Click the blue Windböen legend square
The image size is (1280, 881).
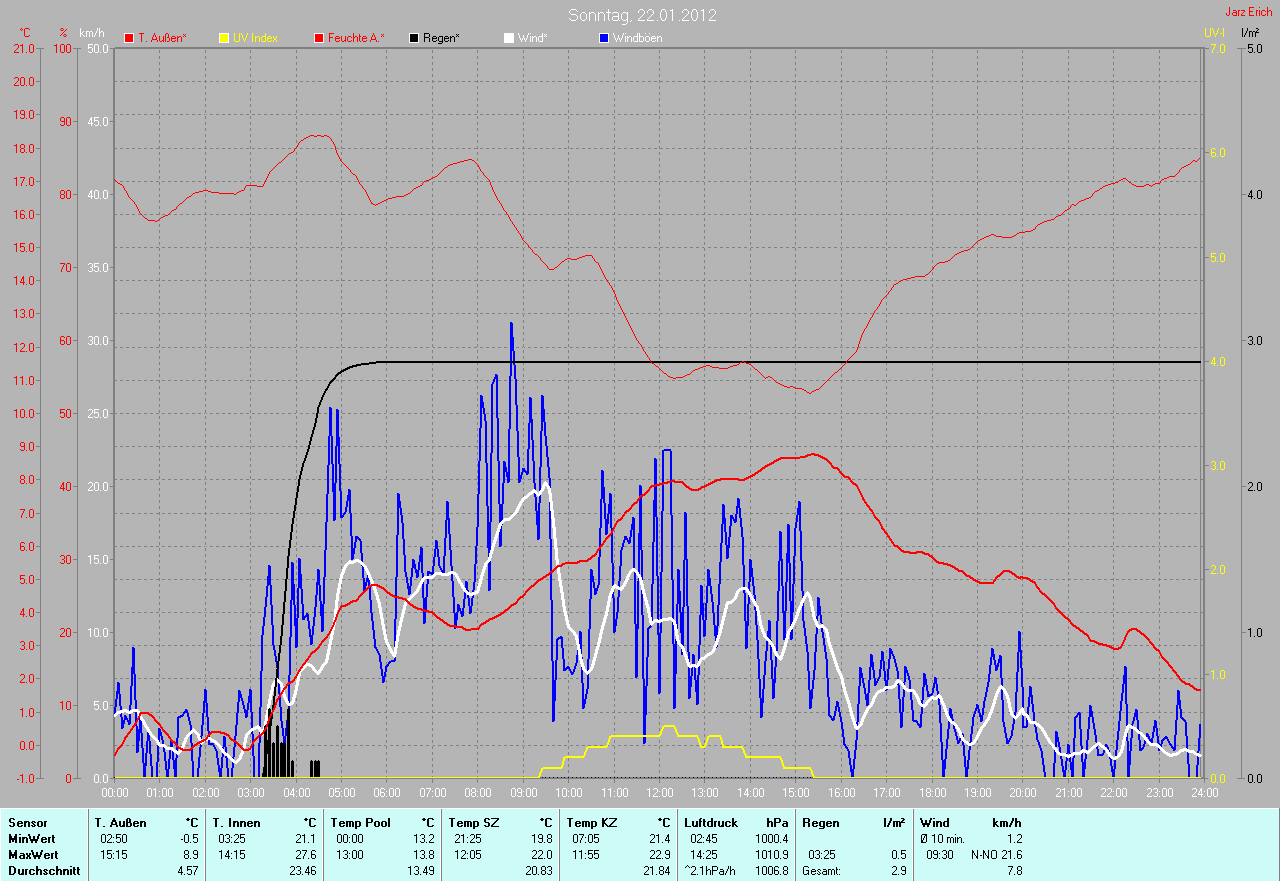[x=604, y=38]
